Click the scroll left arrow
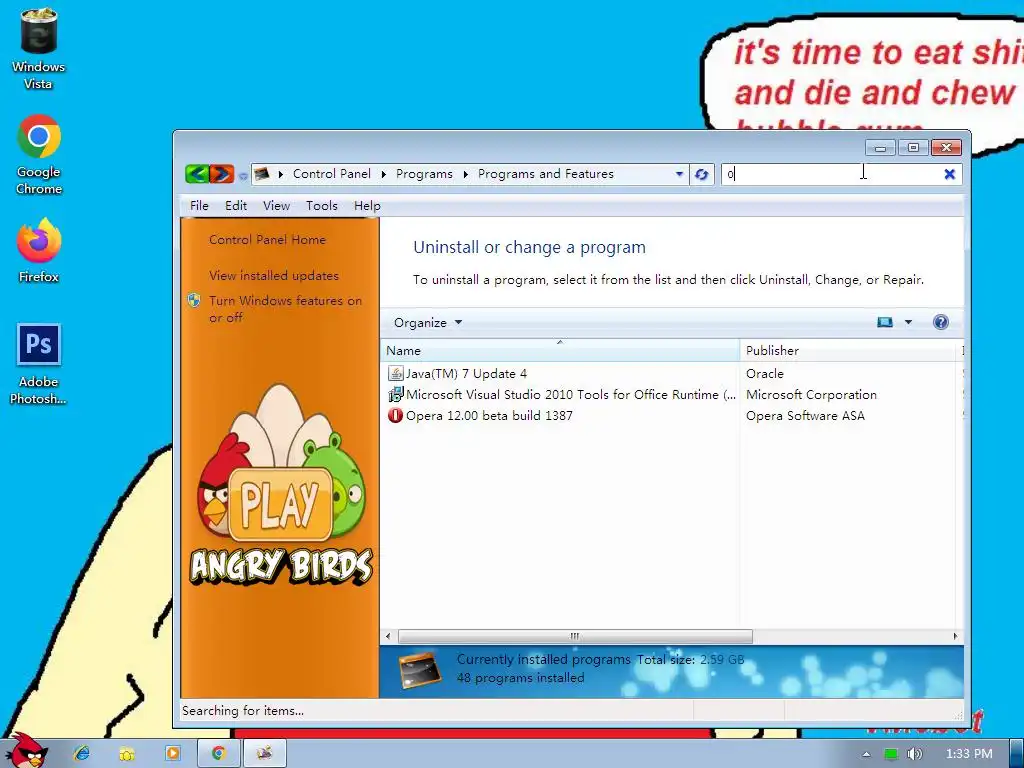 click(389, 636)
